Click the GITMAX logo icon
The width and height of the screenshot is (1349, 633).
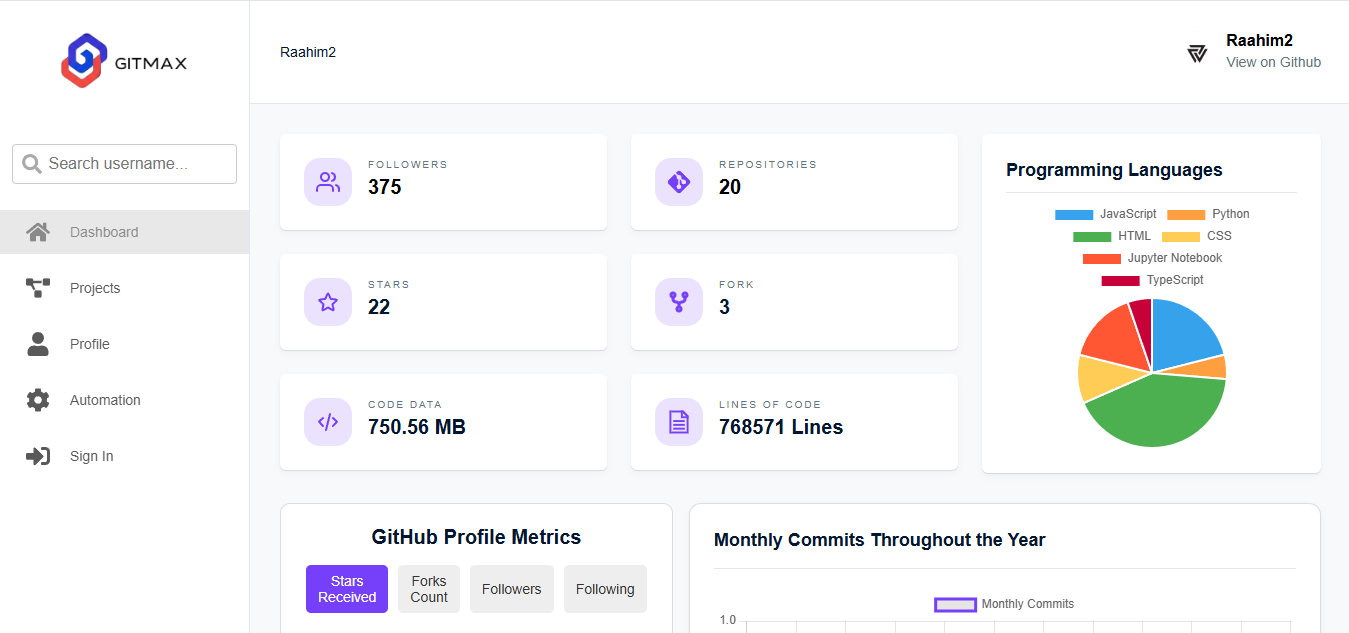tap(83, 60)
